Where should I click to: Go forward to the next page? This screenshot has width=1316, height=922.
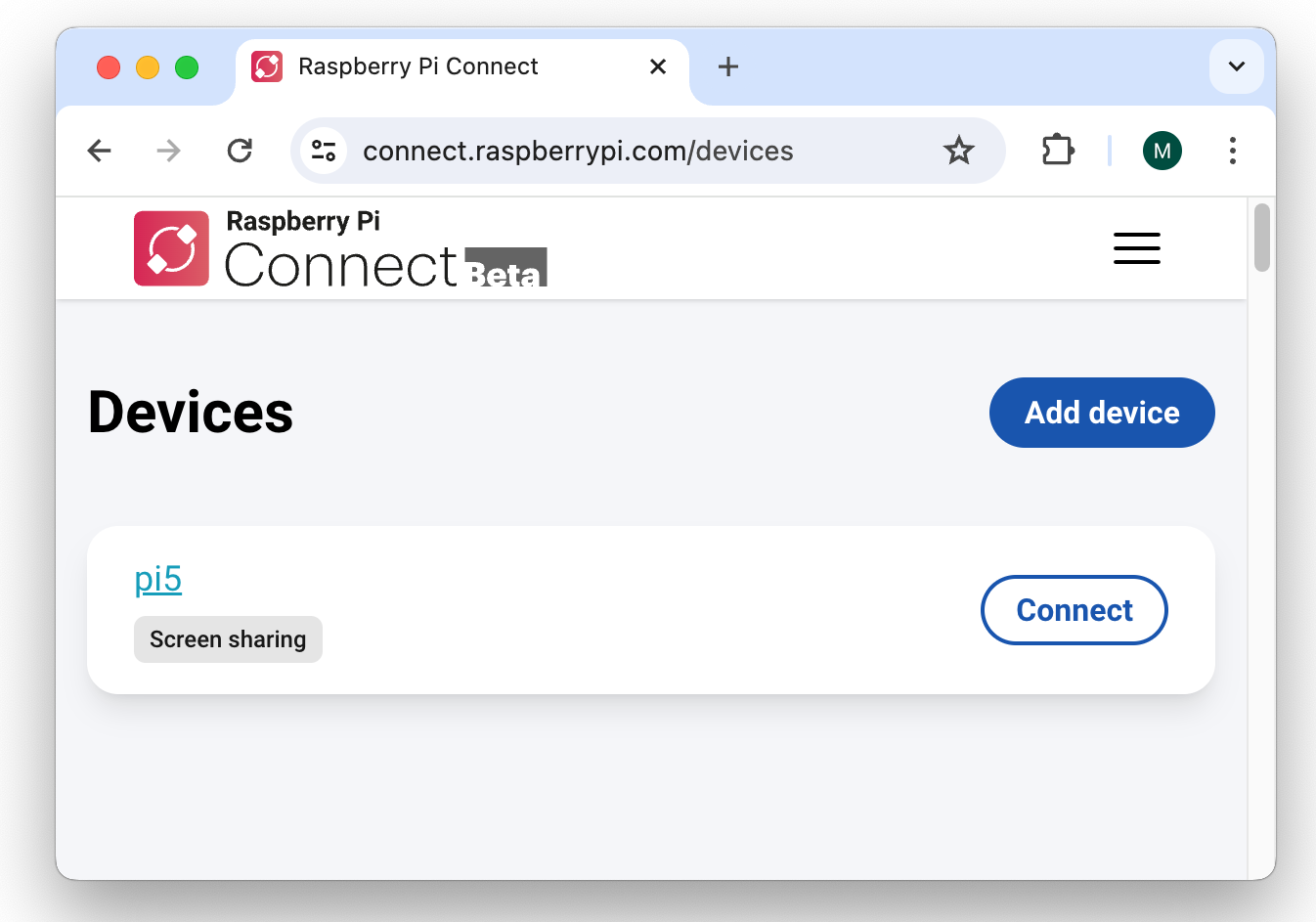[169, 151]
